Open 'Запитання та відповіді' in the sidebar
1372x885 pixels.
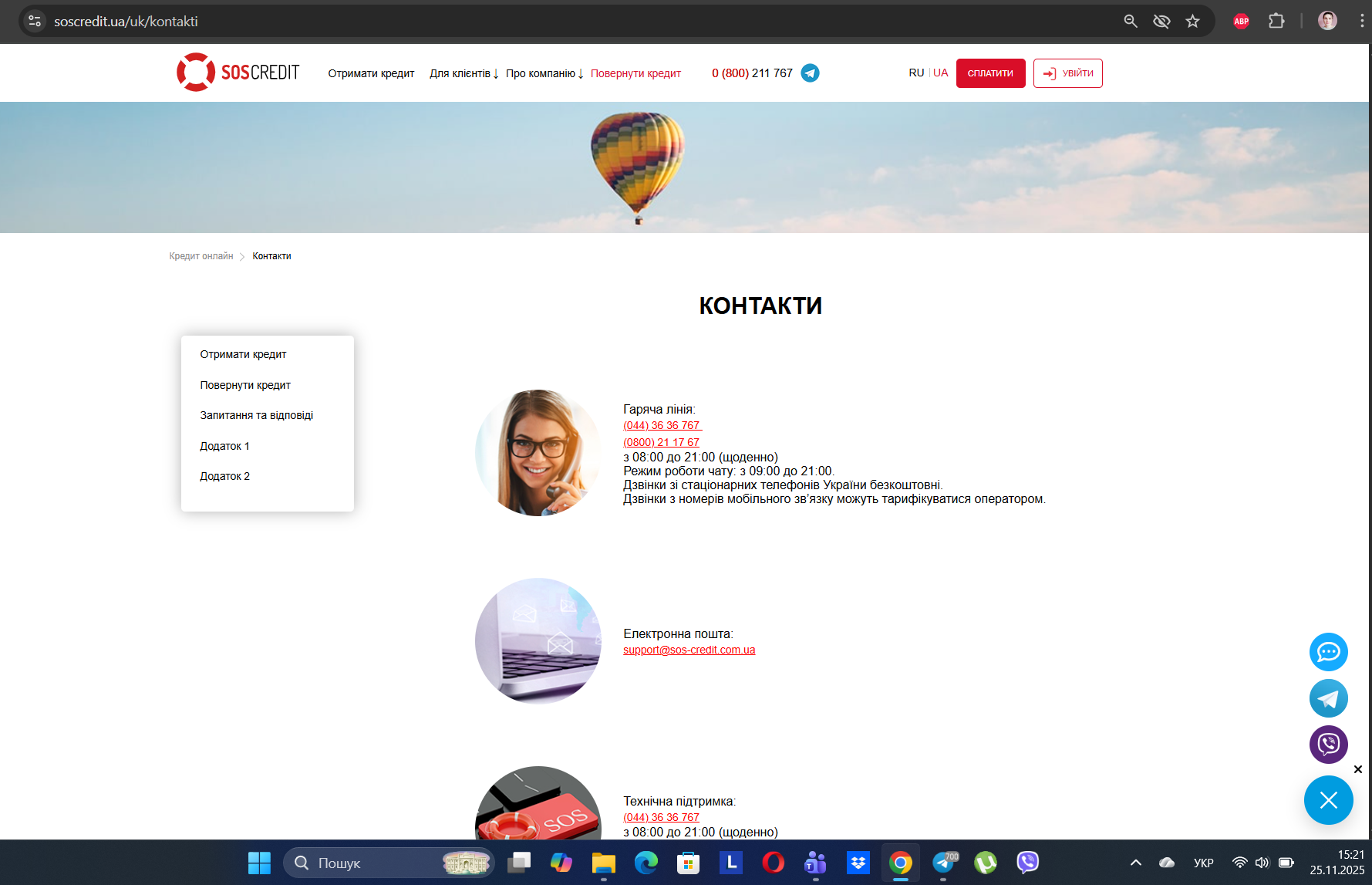257,415
